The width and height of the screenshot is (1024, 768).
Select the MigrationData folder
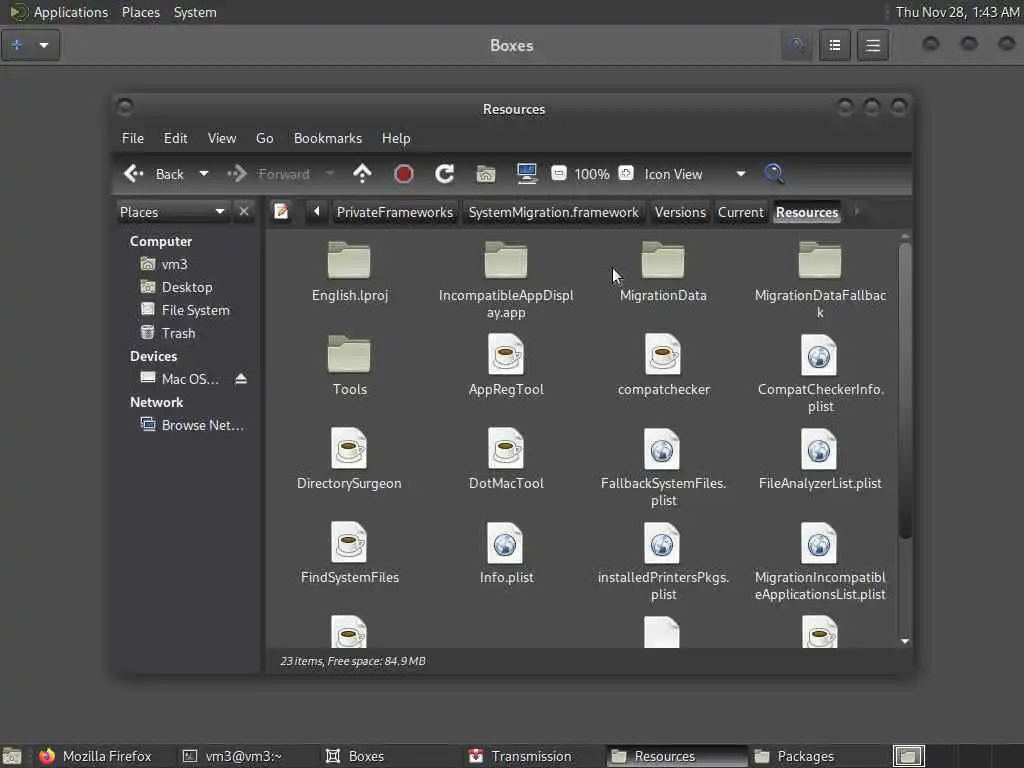pos(663,272)
